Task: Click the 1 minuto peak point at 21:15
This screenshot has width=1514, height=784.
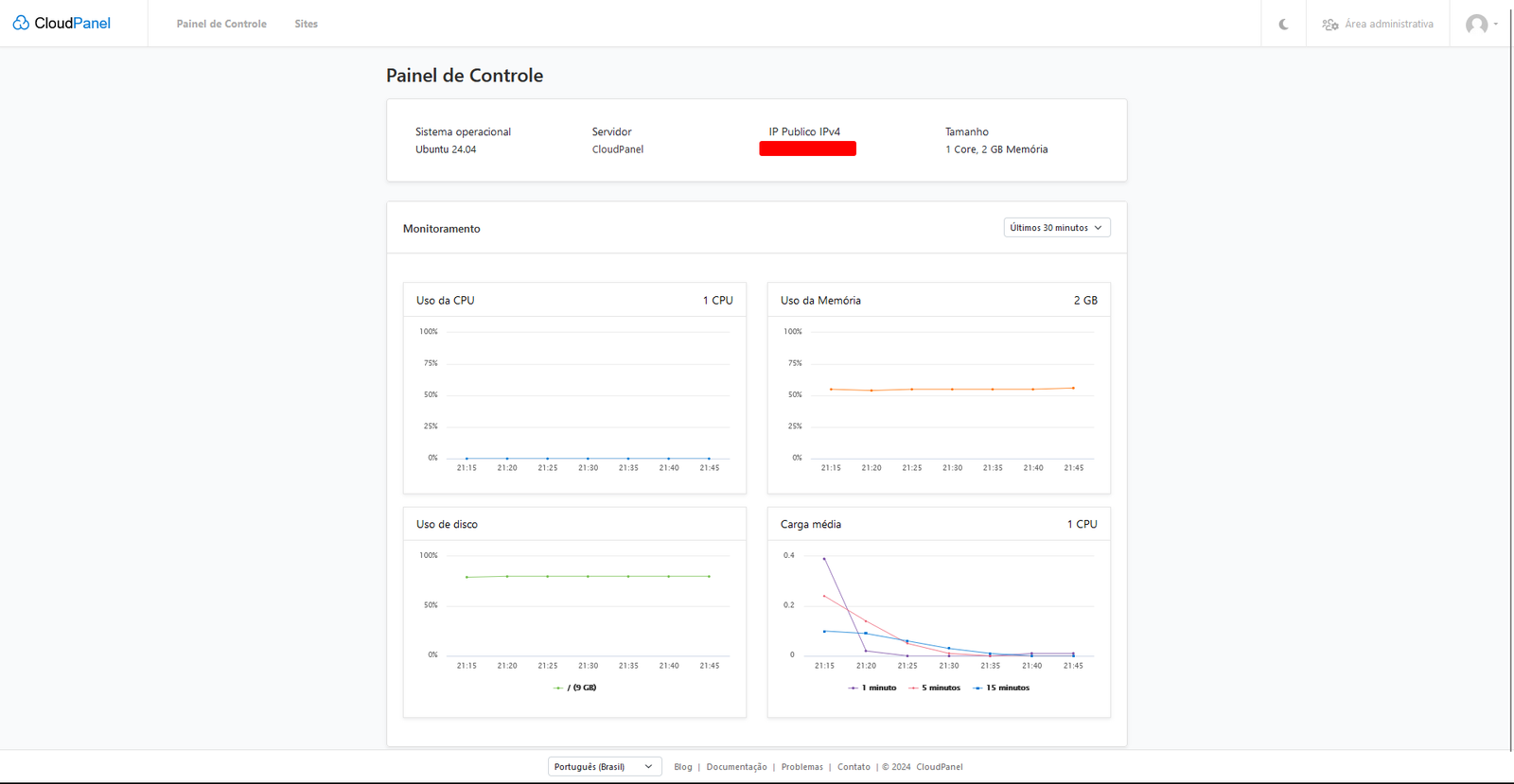Action: coord(824,559)
